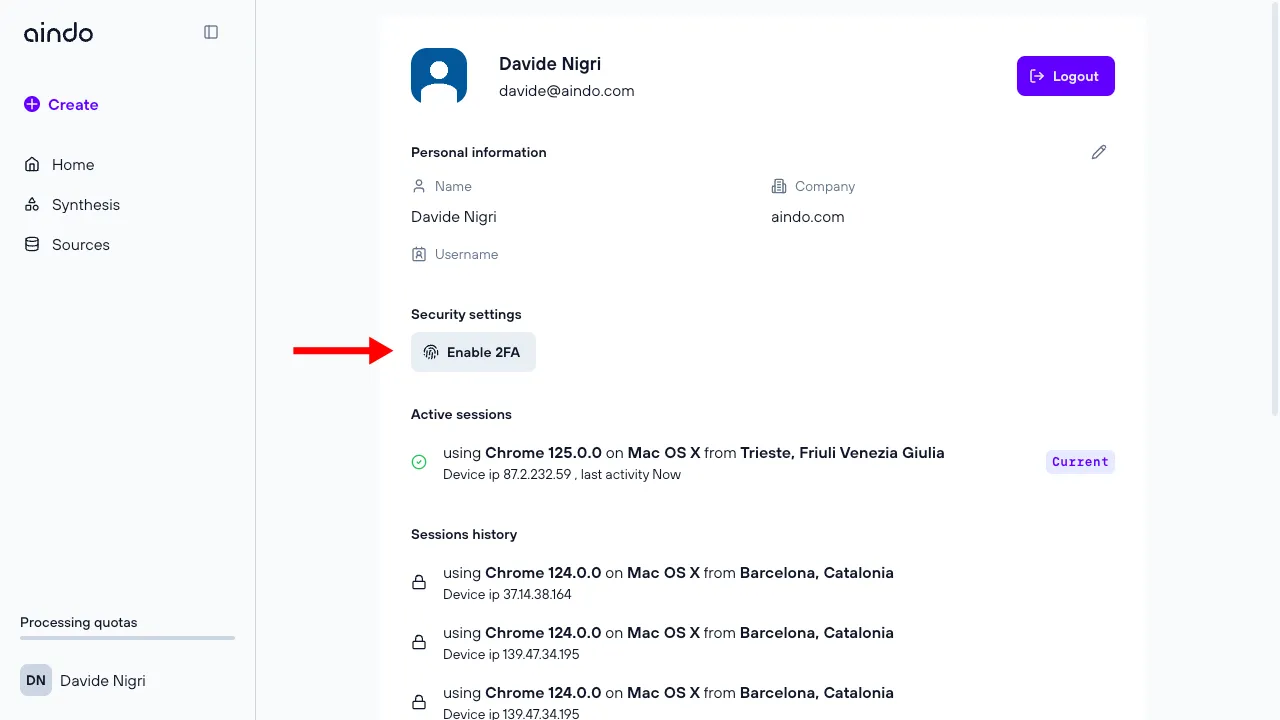Click the green check icon of current session
This screenshot has height=720, width=1280.
pyautogui.click(x=419, y=462)
